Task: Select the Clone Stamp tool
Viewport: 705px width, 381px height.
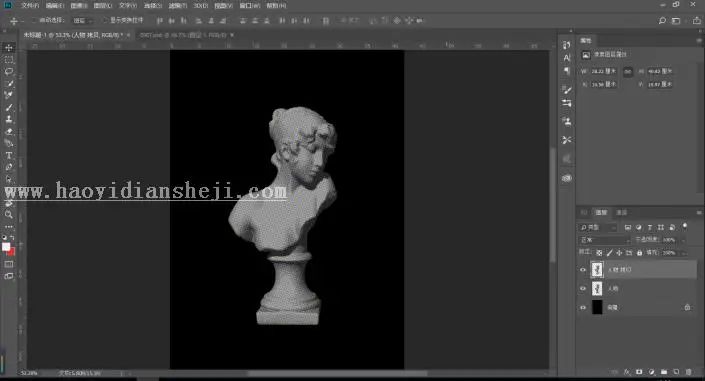Action: click(9, 119)
